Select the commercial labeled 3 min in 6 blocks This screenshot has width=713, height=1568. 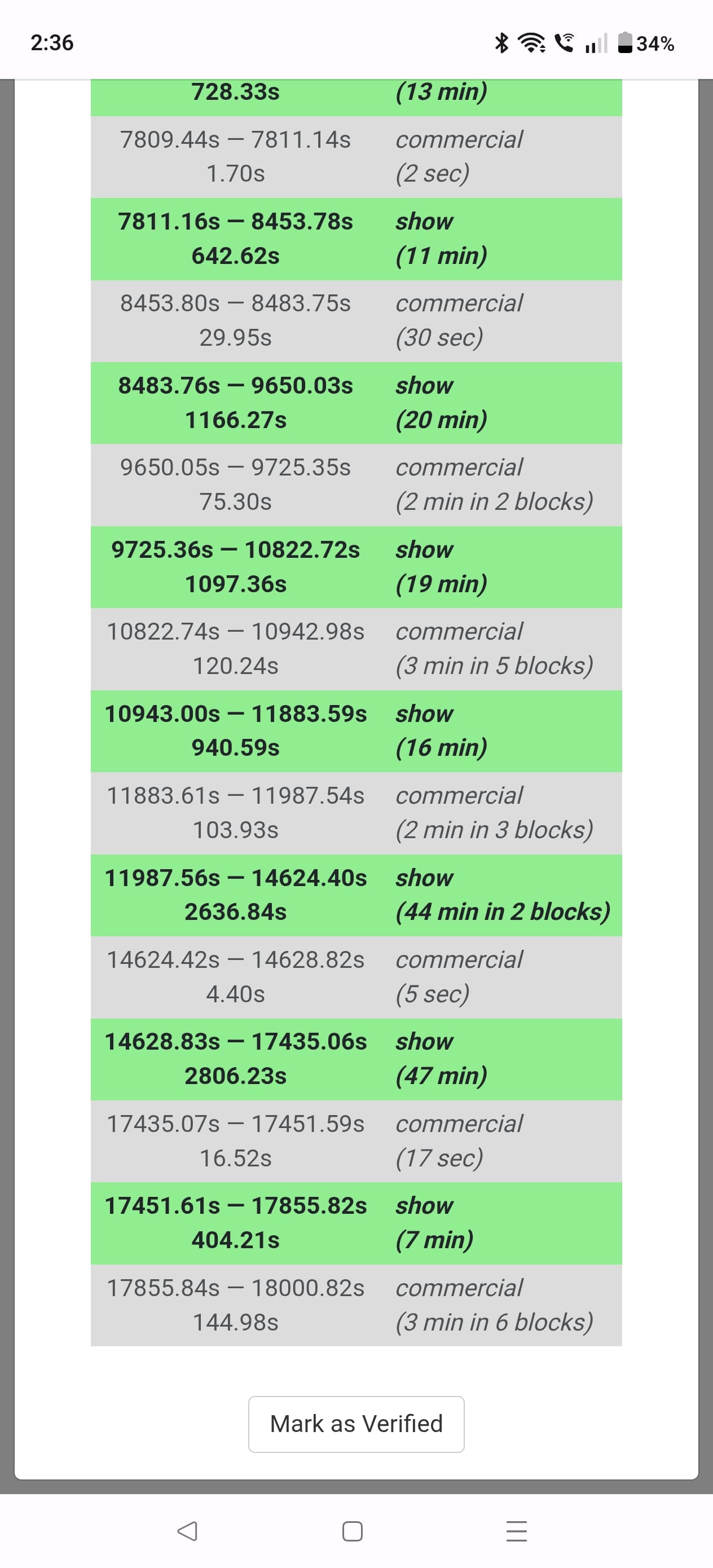(356, 1305)
